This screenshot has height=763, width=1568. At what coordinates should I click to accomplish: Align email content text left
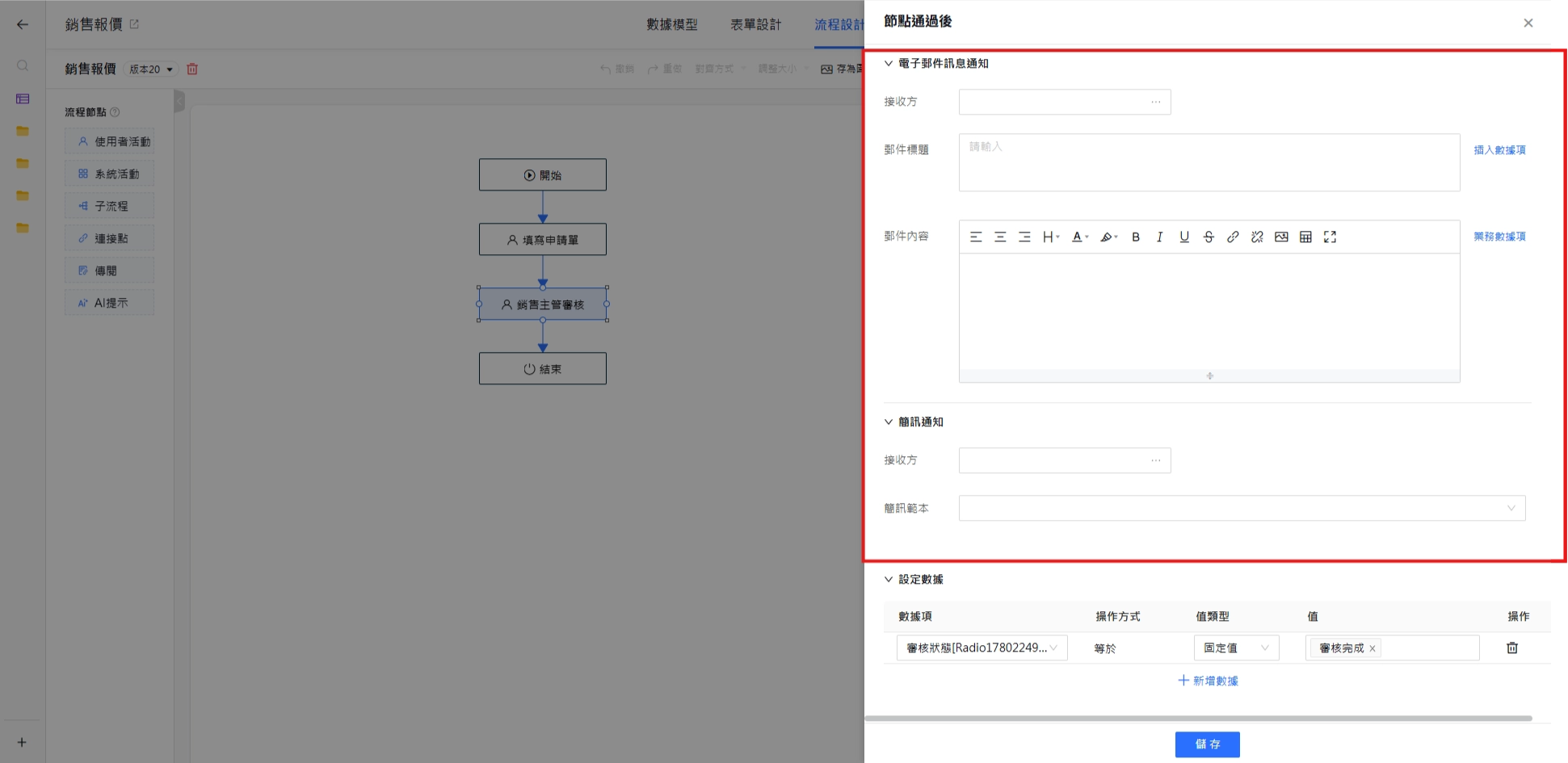click(x=976, y=237)
